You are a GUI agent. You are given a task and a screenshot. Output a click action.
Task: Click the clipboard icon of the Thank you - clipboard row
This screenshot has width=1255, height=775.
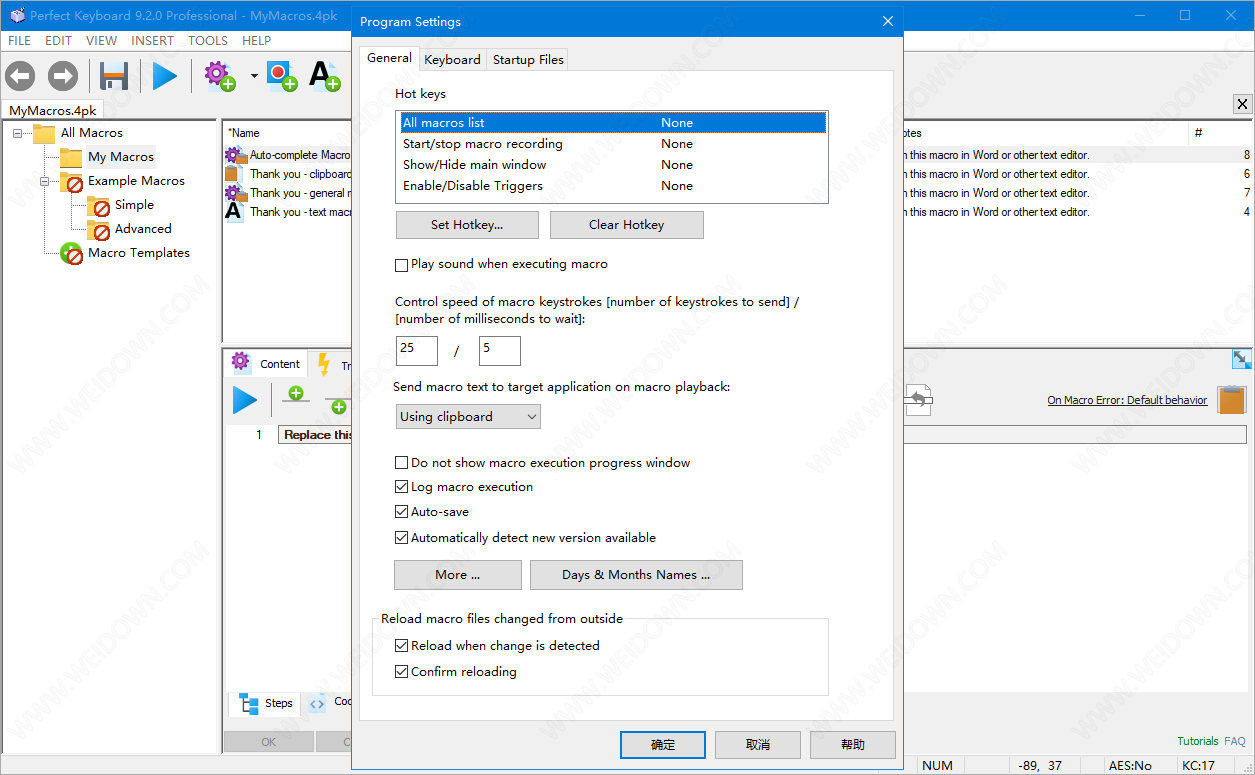pyautogui.click(x=233, y=174)
